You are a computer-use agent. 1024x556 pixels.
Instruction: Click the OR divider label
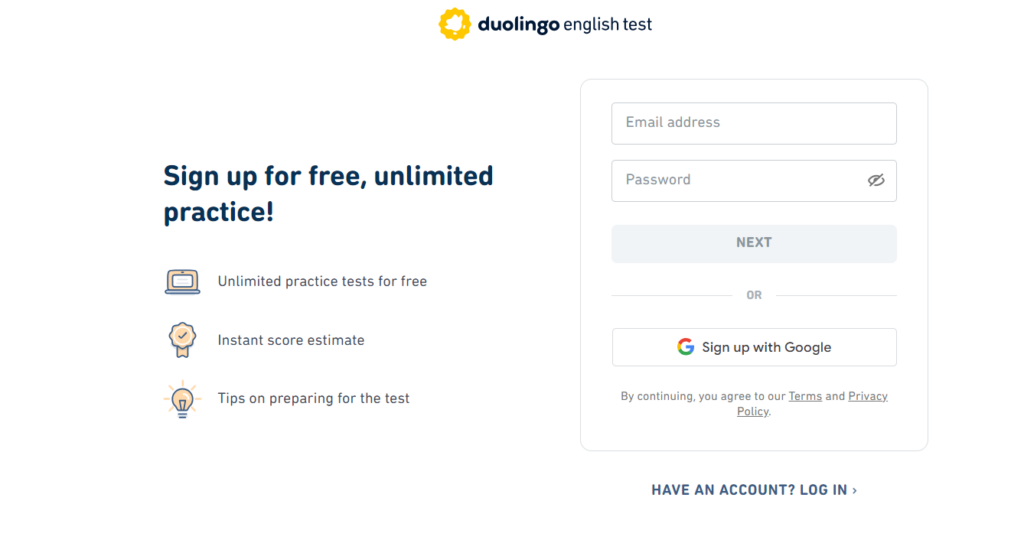click(754, 295)
